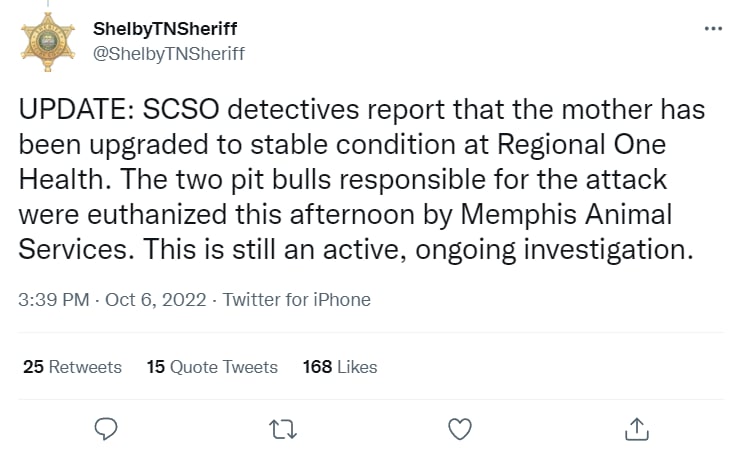Viewport: 740px width, 456px height.
Task: Click the 3:39 PM timestamp
Action: click(54, 300)
